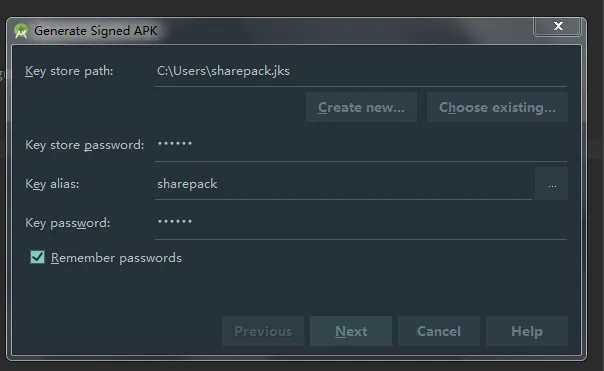Click the Android Studio icon in title bar

coord(21,31)
